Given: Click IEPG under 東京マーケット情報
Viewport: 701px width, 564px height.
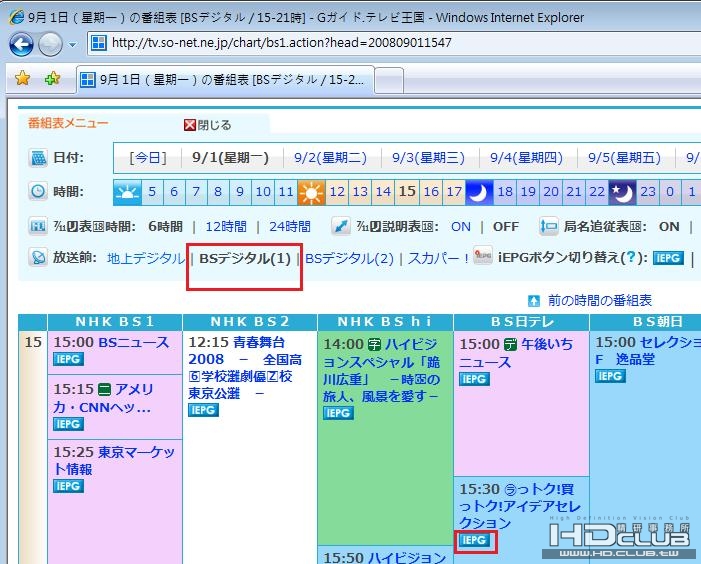Looking at the screenshot, I should pyautogui.click(x=68, y=486).
